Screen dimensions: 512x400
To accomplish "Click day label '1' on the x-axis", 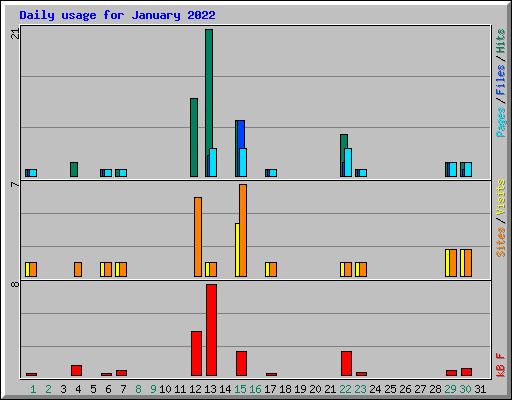I will pyautogui.click(x=33, y=389).
